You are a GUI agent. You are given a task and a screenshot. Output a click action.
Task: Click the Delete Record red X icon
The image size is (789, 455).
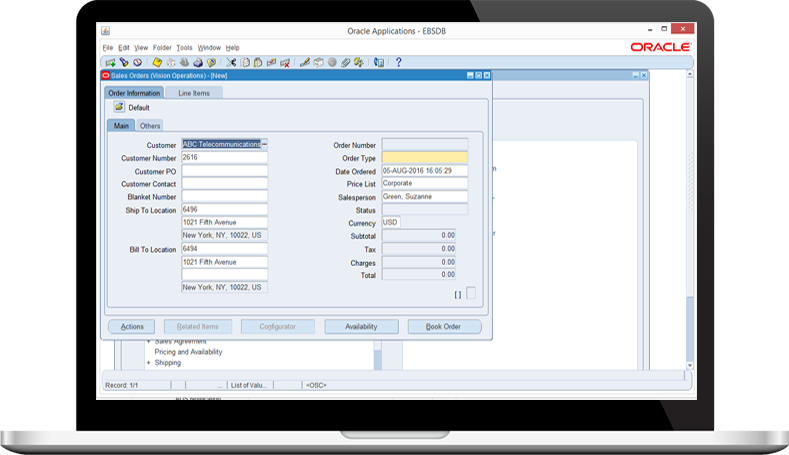(285, 62)
